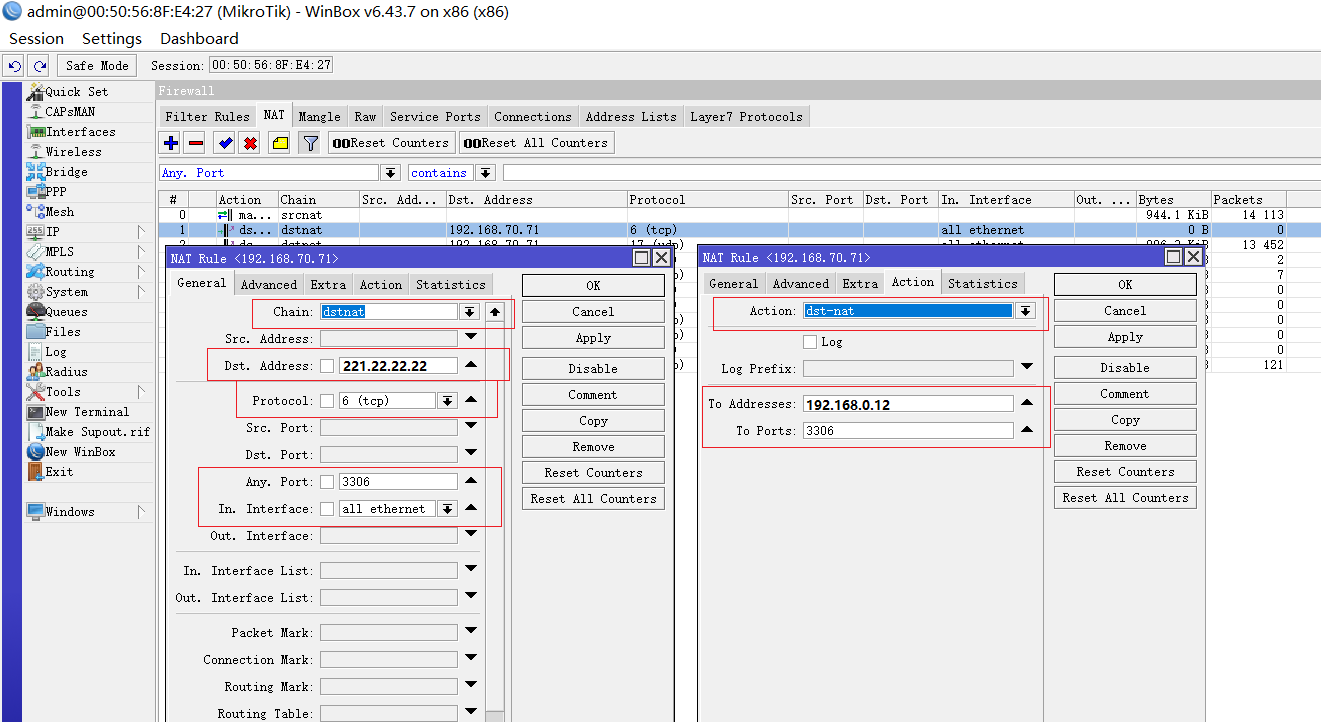Select the Extra tab in right dialog
The height and width of the screenshot is (722, 1321).
(x=859, y=284)
